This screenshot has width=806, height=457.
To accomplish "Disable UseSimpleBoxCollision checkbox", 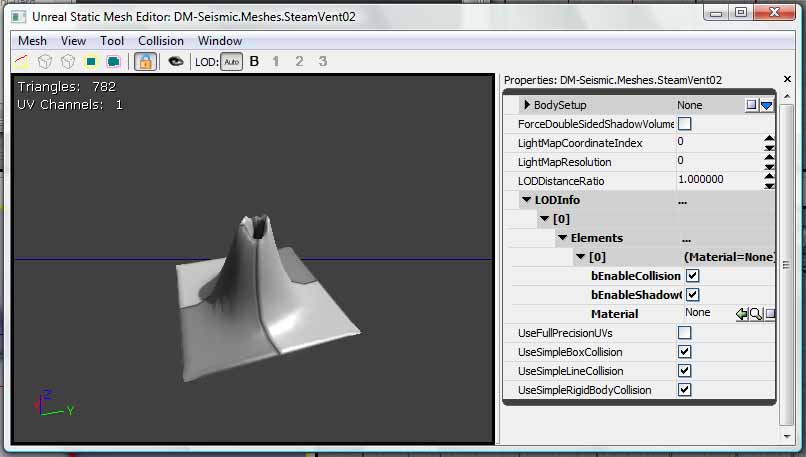I will (x=685, y=352).
